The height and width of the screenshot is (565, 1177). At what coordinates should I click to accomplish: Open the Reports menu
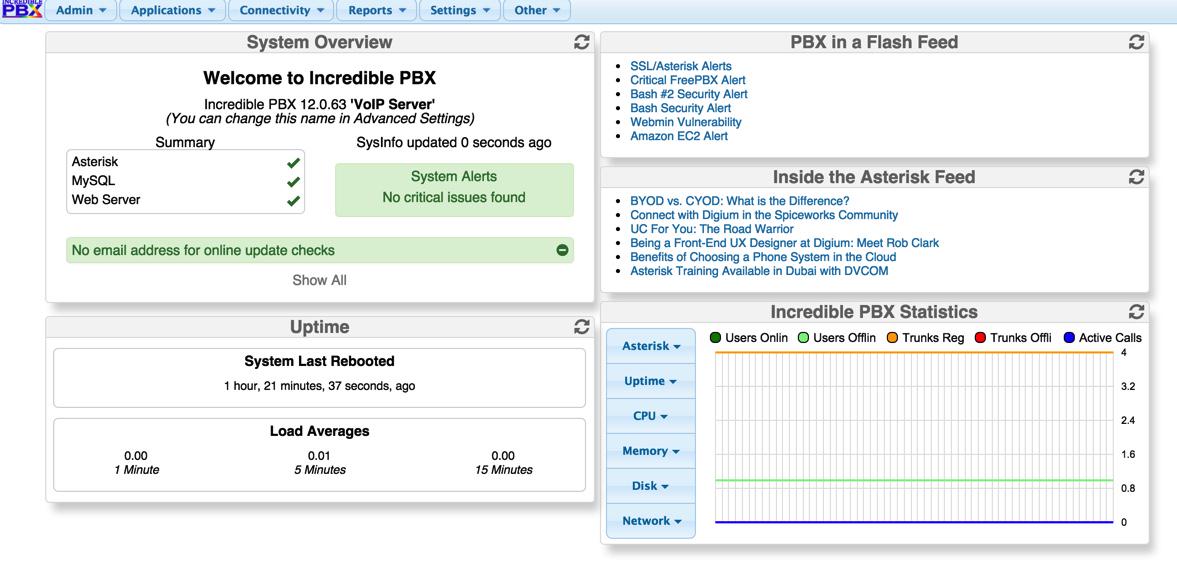pos(377,11)
